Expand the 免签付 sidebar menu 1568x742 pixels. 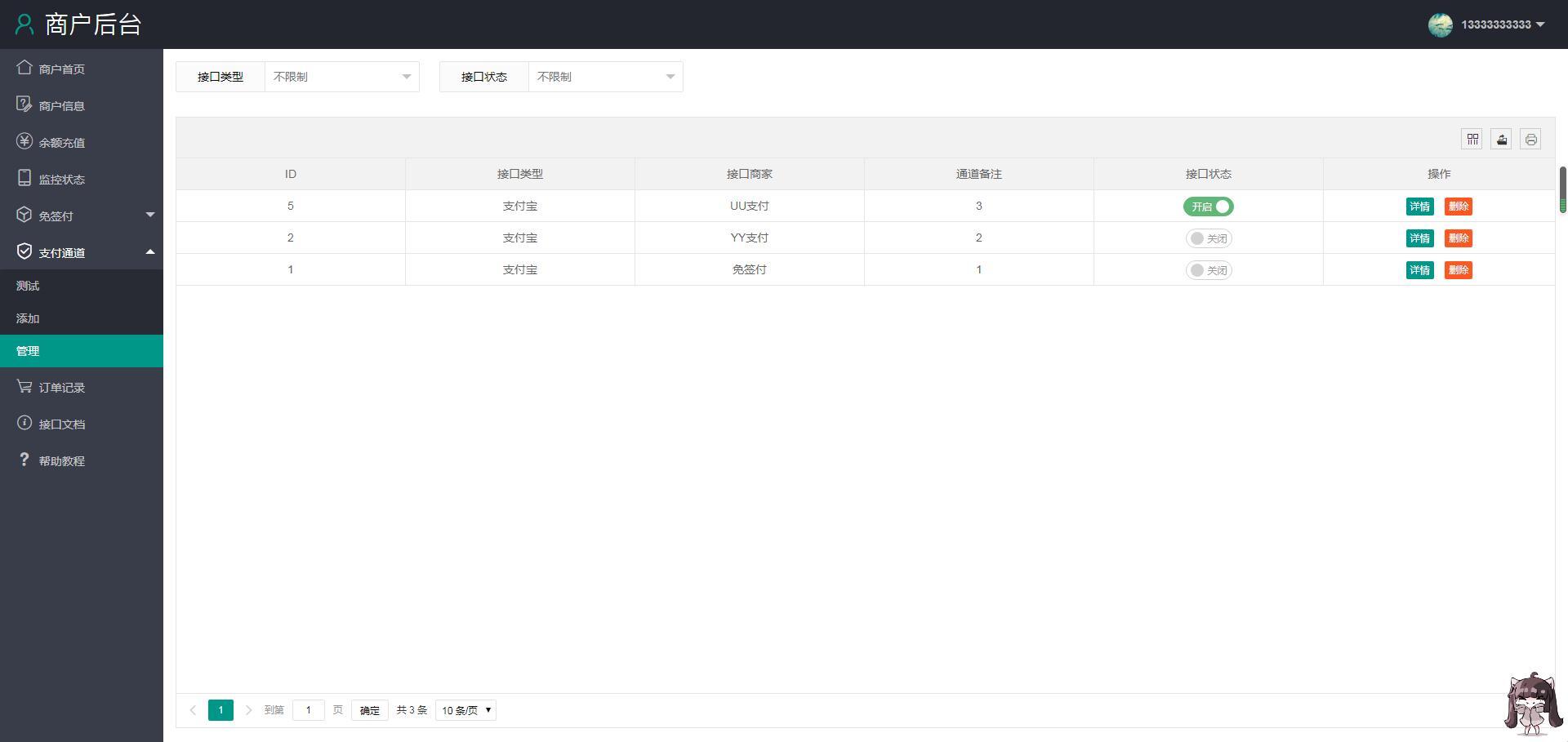click(82, 215)
